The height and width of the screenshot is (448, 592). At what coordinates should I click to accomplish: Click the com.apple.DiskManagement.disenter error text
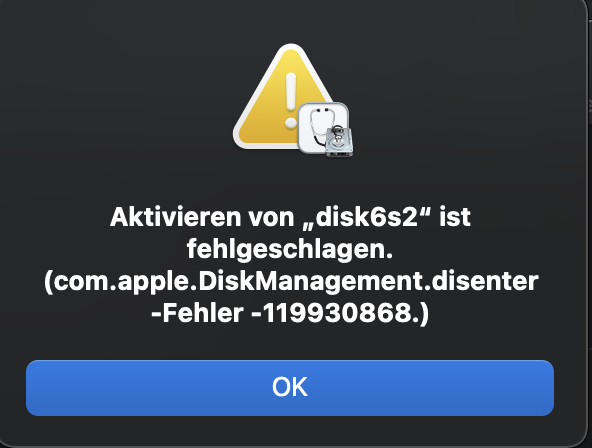click(x=291, y=282)
